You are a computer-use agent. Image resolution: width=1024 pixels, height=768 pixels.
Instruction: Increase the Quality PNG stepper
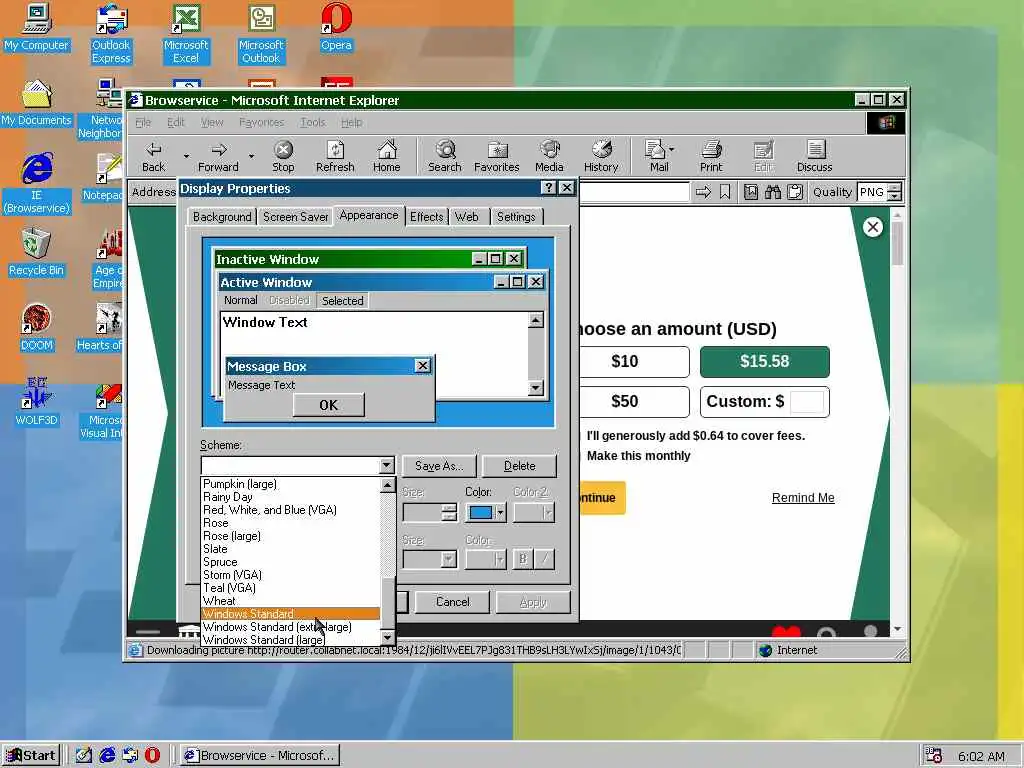pyautogui.click(x=895, y=188)
